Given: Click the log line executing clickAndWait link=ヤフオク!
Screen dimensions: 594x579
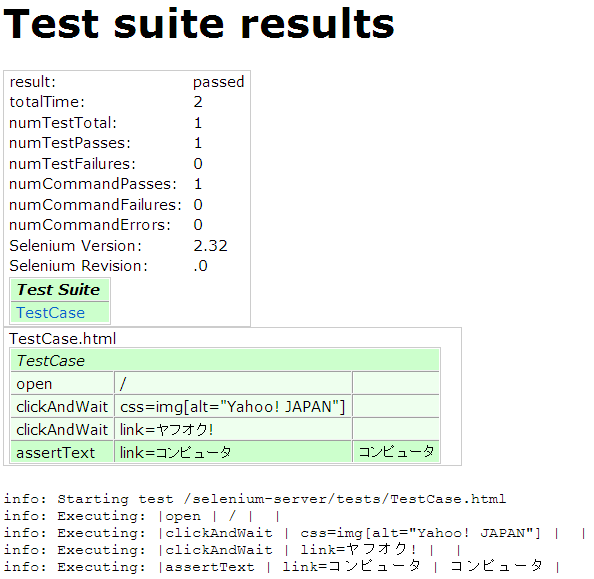Looking at the screenshot, I should coord(232,550).
